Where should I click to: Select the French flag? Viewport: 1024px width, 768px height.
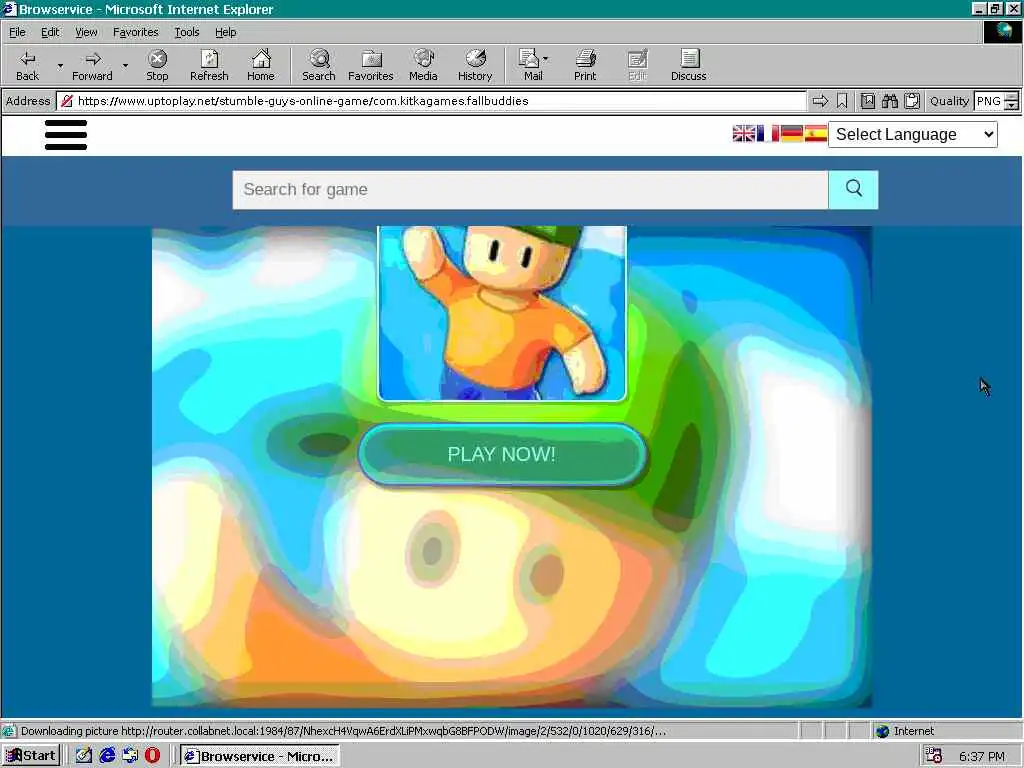768,134
